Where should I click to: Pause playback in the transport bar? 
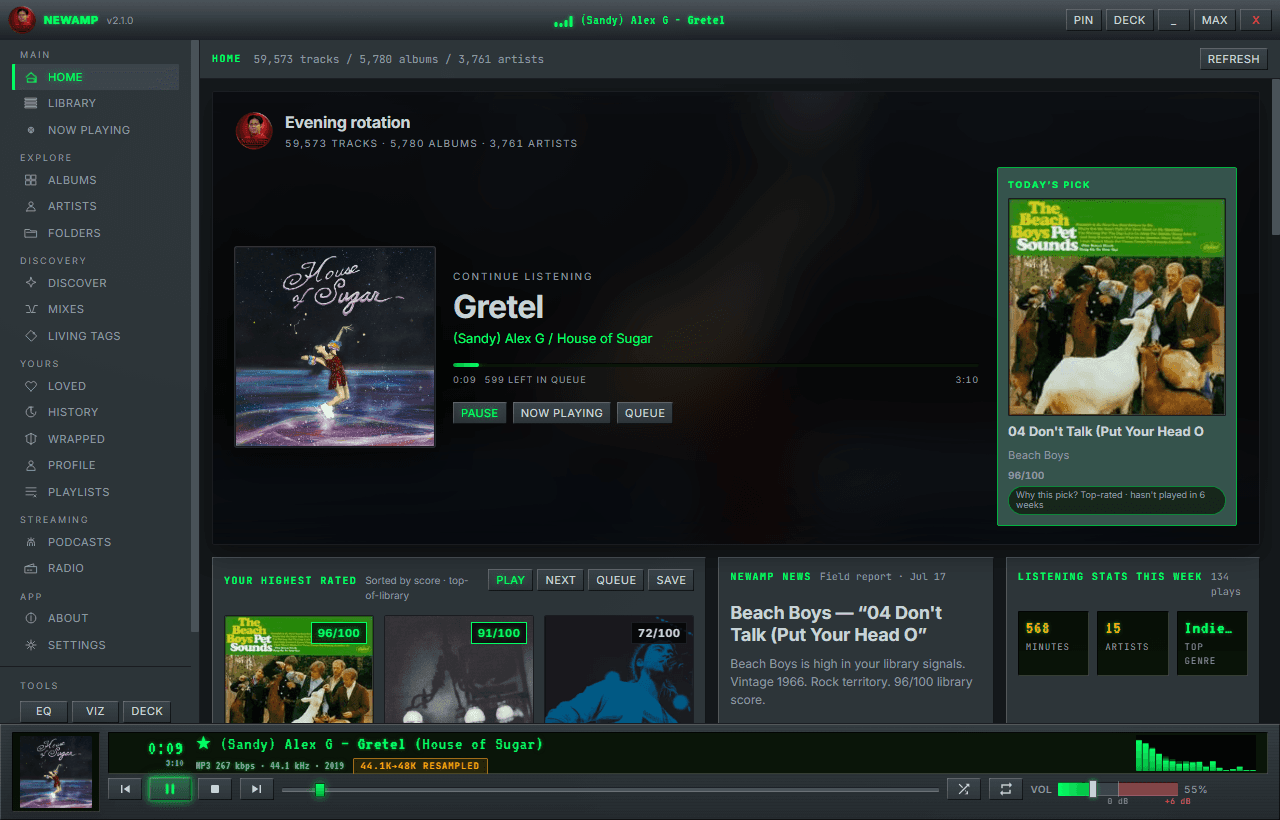tap(170, 789)
